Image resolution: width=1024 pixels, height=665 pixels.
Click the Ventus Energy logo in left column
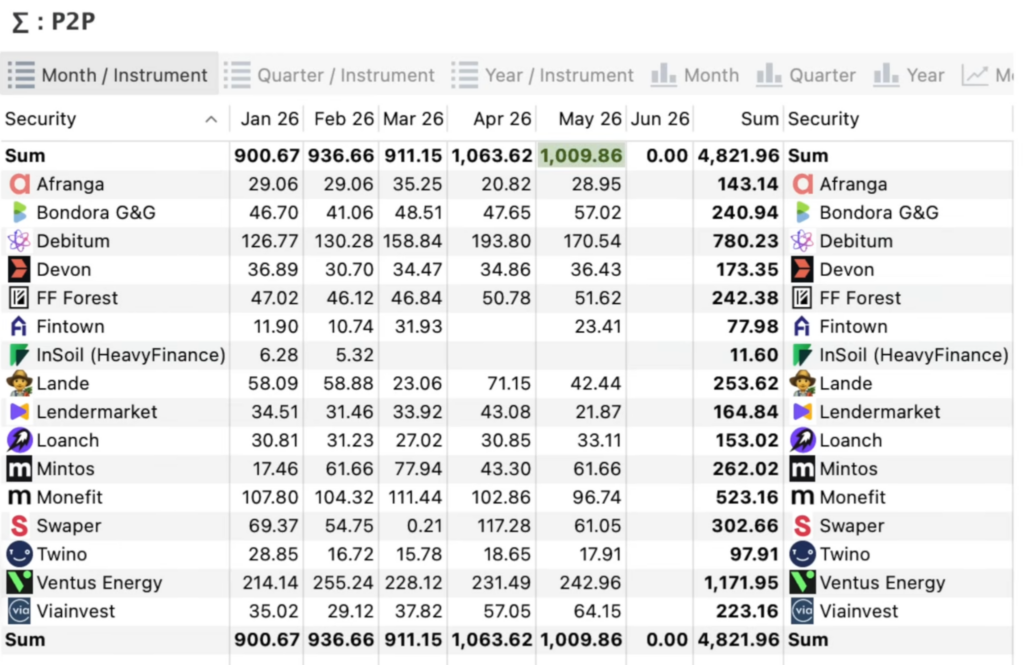pos(19,582)
